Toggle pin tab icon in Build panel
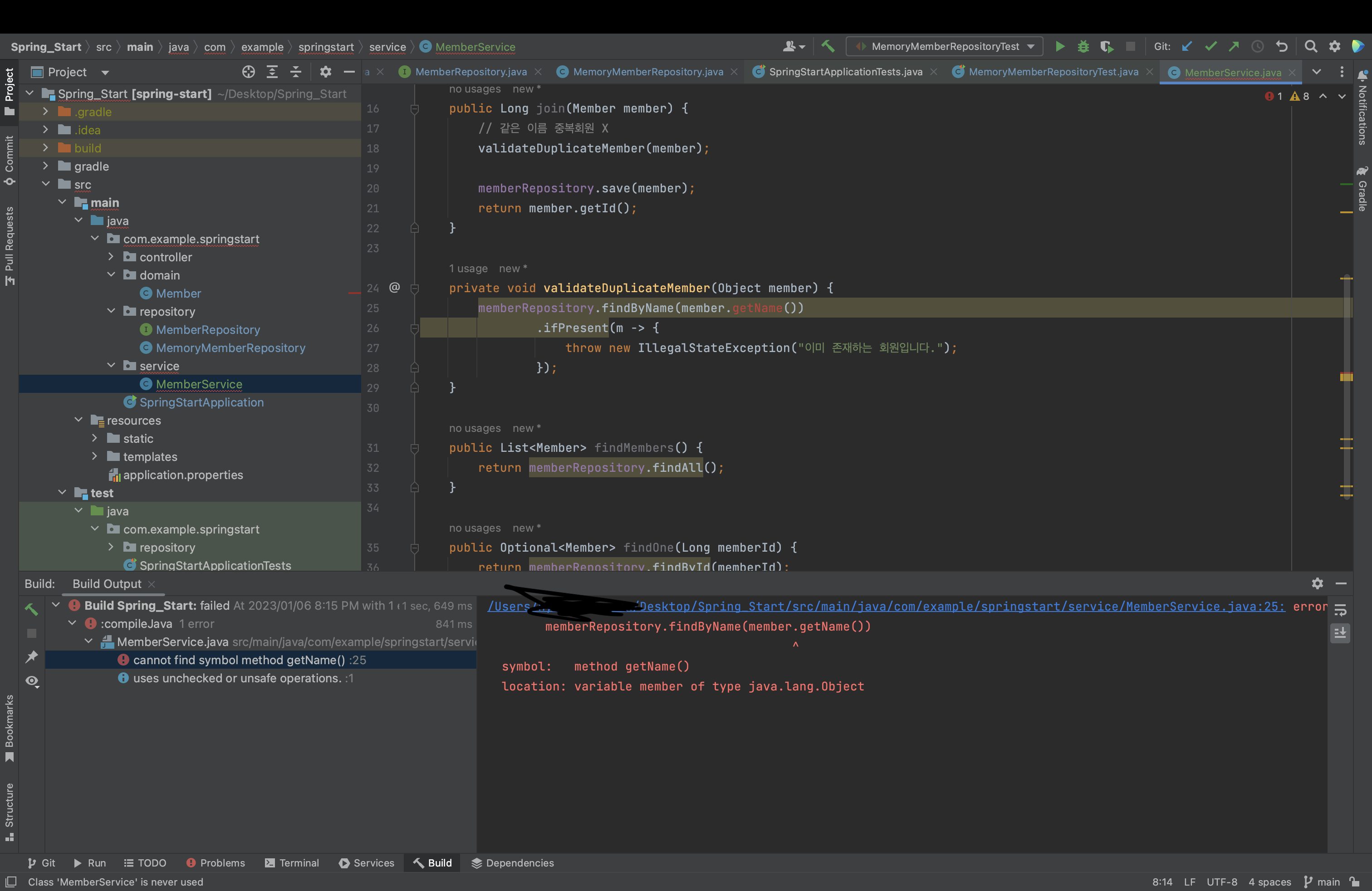Viewport: 1372px width, 891px height. tap(32, 657)
